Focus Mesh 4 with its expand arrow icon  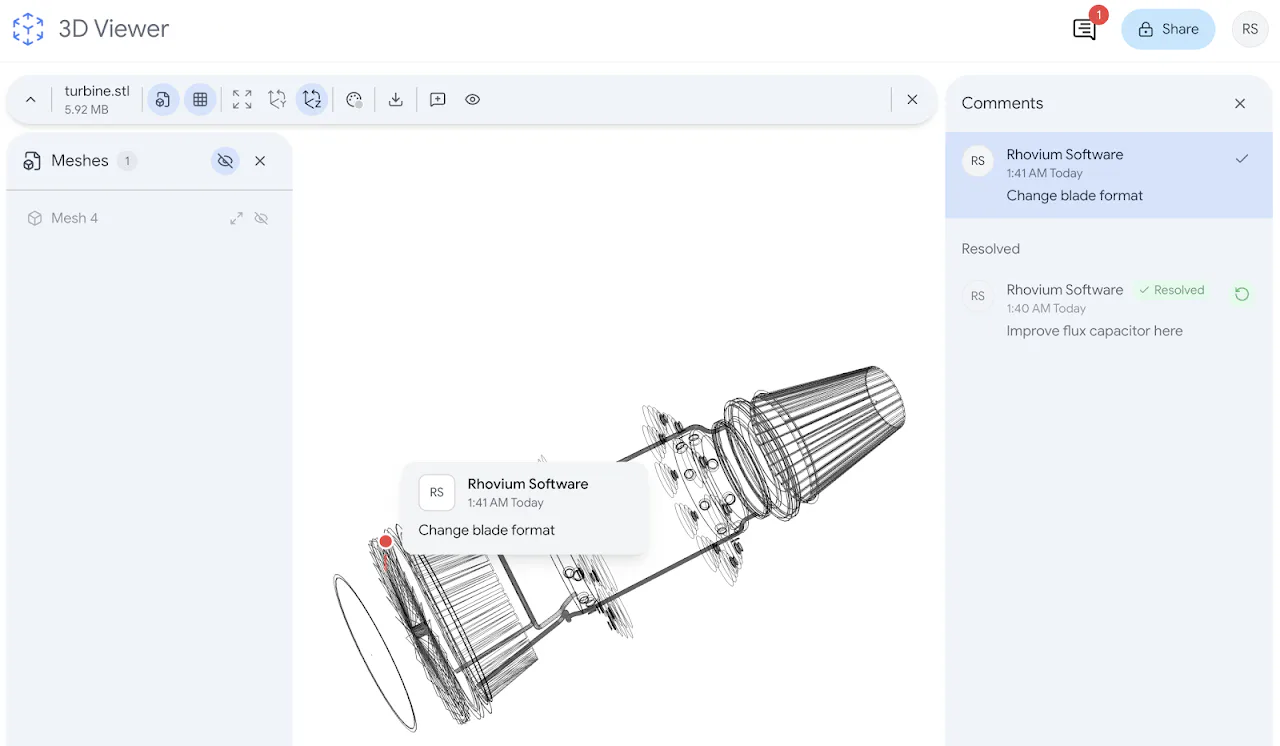(x=236, y=218)
